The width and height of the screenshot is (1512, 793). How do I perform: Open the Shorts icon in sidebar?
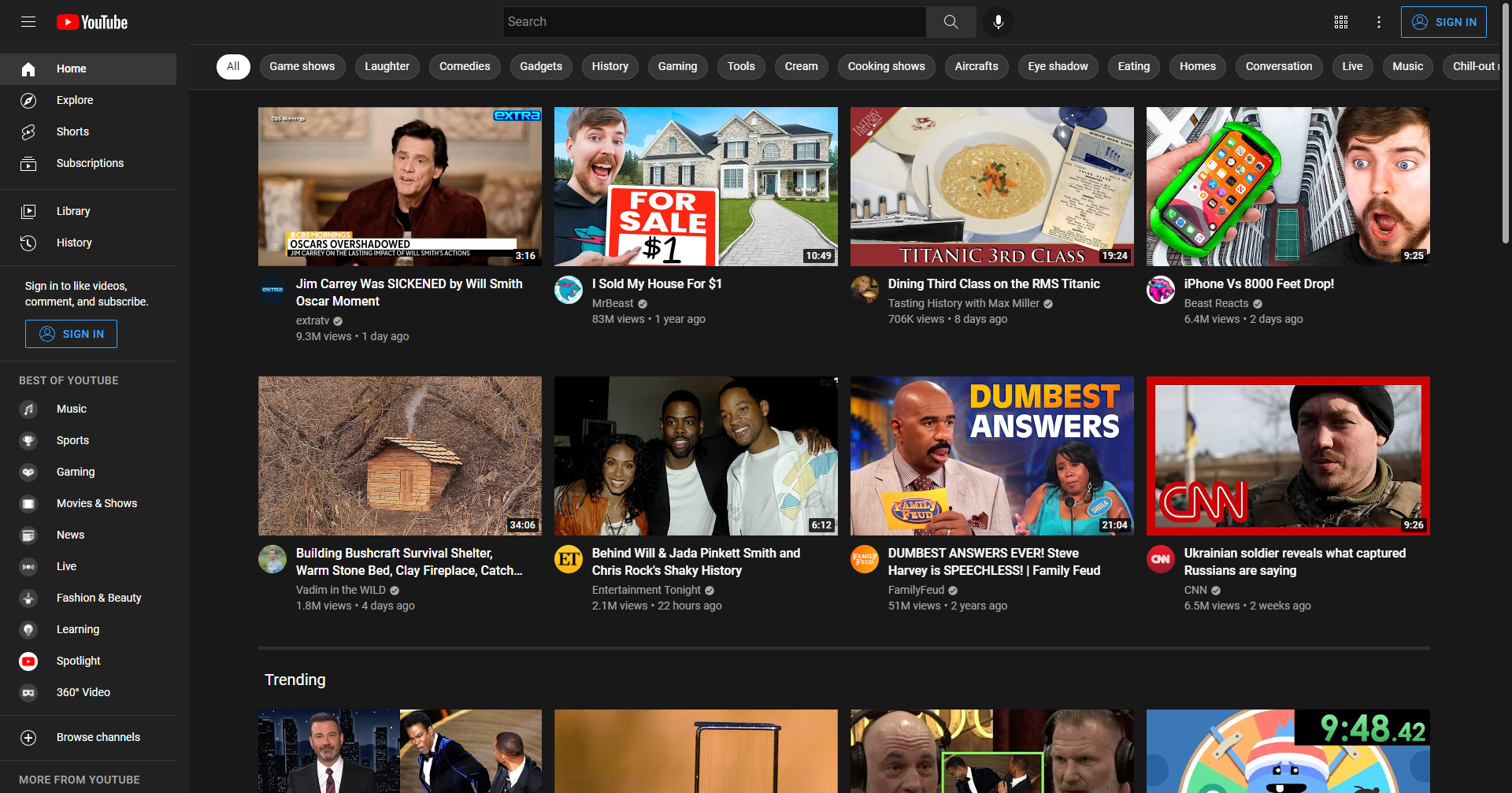pos(28,132)
